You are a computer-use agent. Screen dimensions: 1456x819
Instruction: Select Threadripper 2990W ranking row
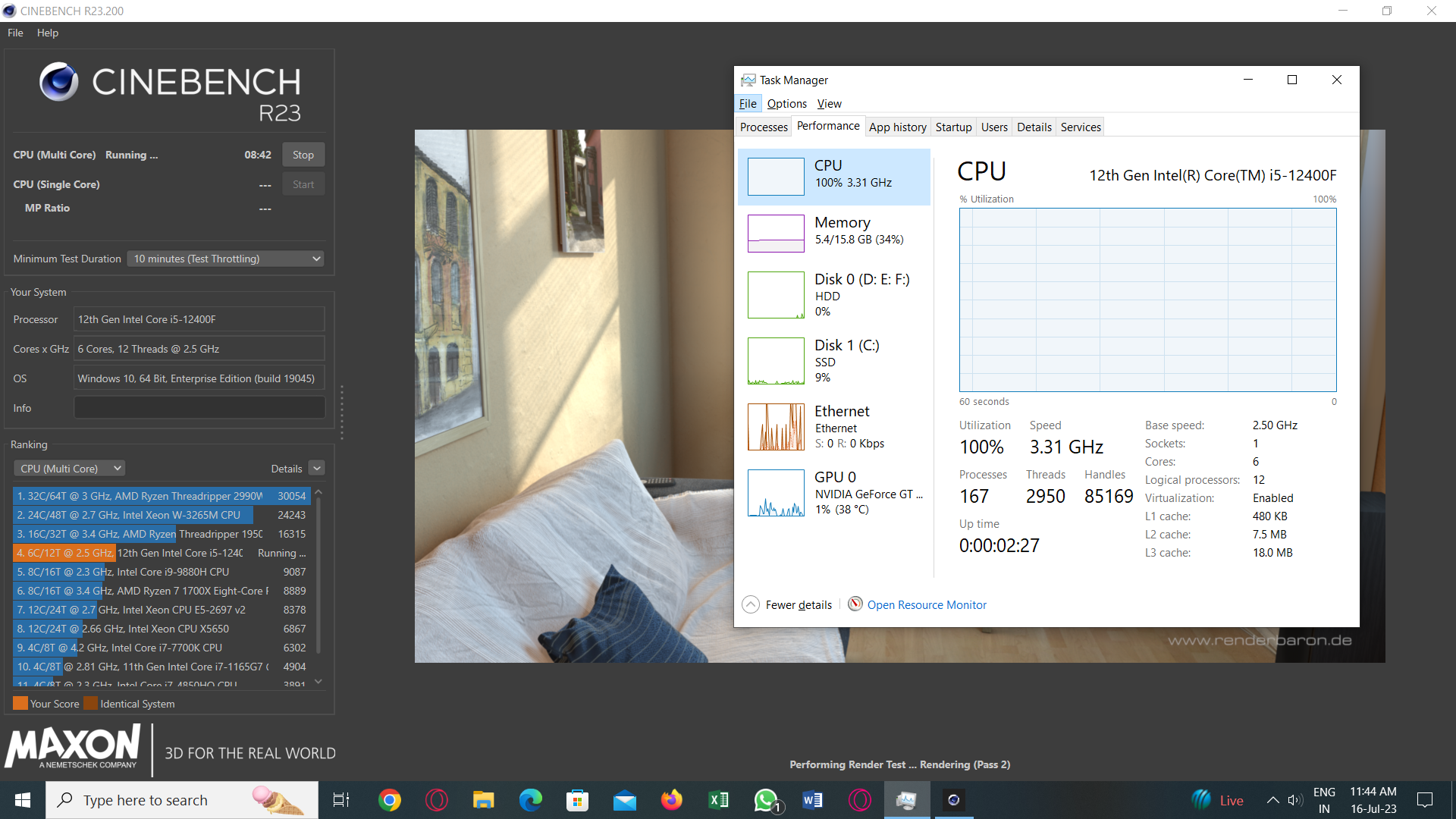[162, 496]
